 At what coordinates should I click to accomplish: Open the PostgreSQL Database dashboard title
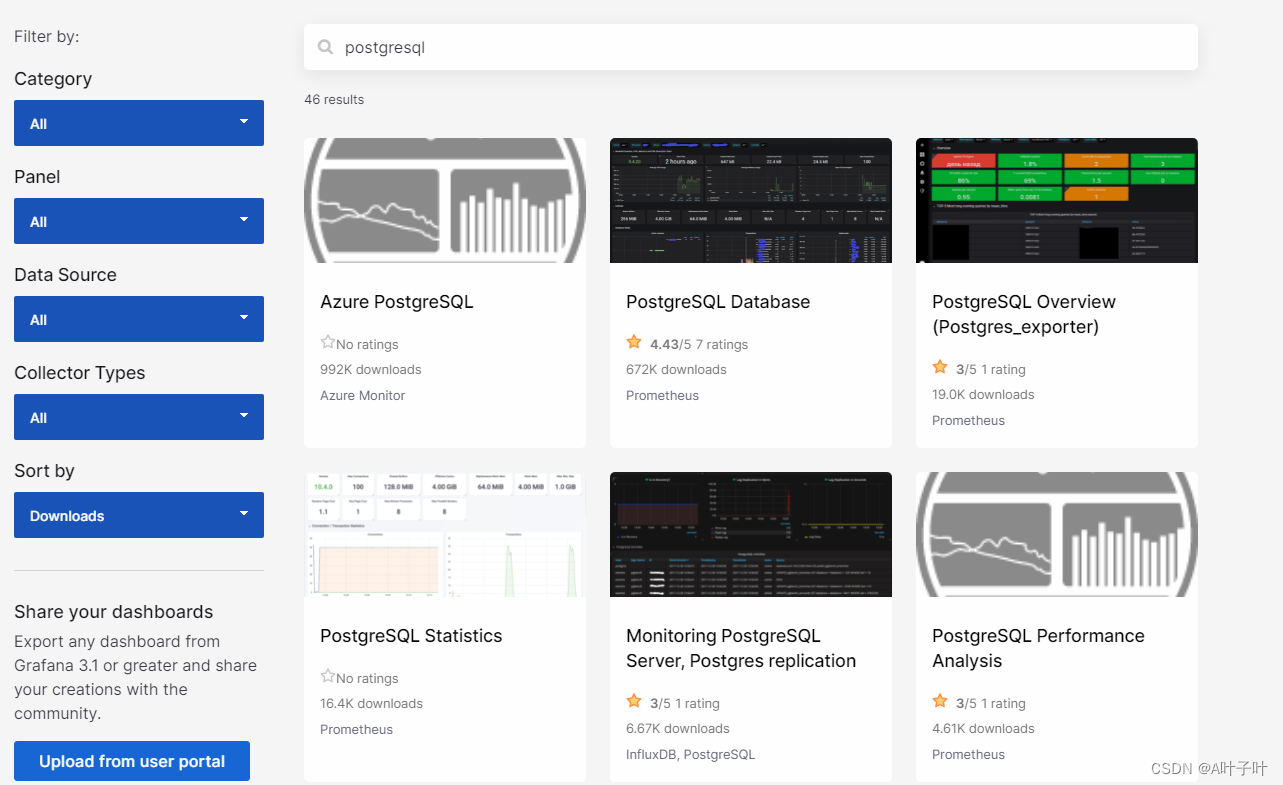pos(718,301)
